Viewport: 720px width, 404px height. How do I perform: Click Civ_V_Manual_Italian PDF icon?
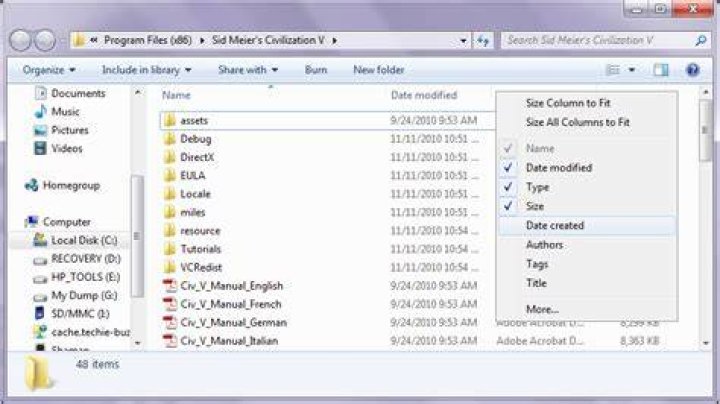click(x=170, y=341)
